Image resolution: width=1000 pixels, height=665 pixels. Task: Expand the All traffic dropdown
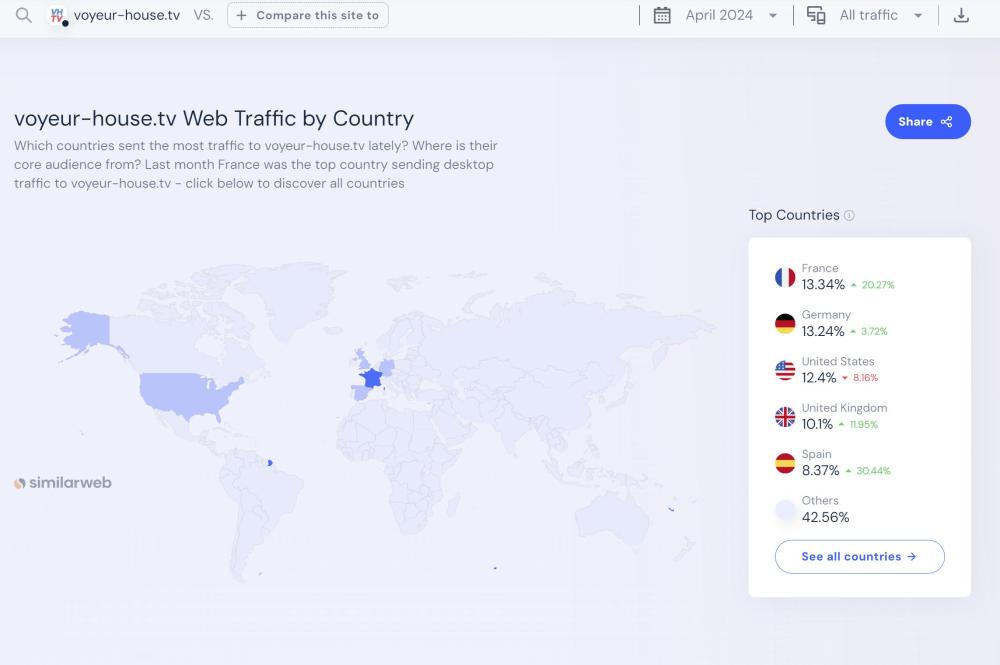tap(881, 15)
